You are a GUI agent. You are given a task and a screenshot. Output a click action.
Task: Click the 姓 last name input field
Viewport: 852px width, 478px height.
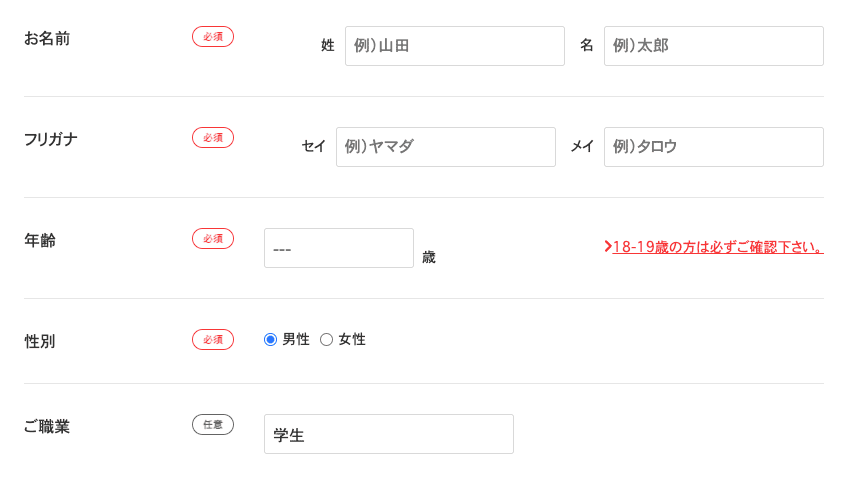[454, 46]
